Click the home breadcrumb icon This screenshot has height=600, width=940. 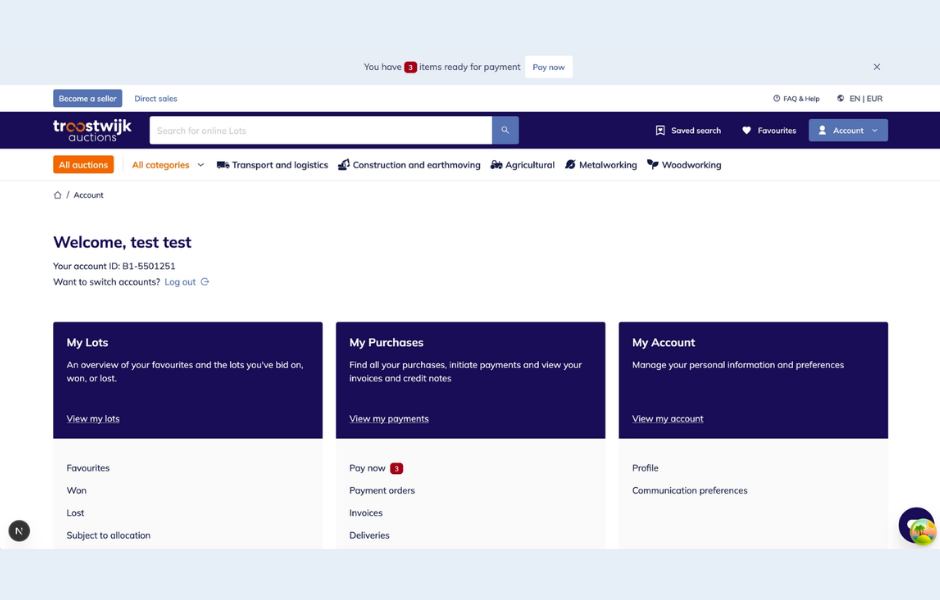point(58,195)
